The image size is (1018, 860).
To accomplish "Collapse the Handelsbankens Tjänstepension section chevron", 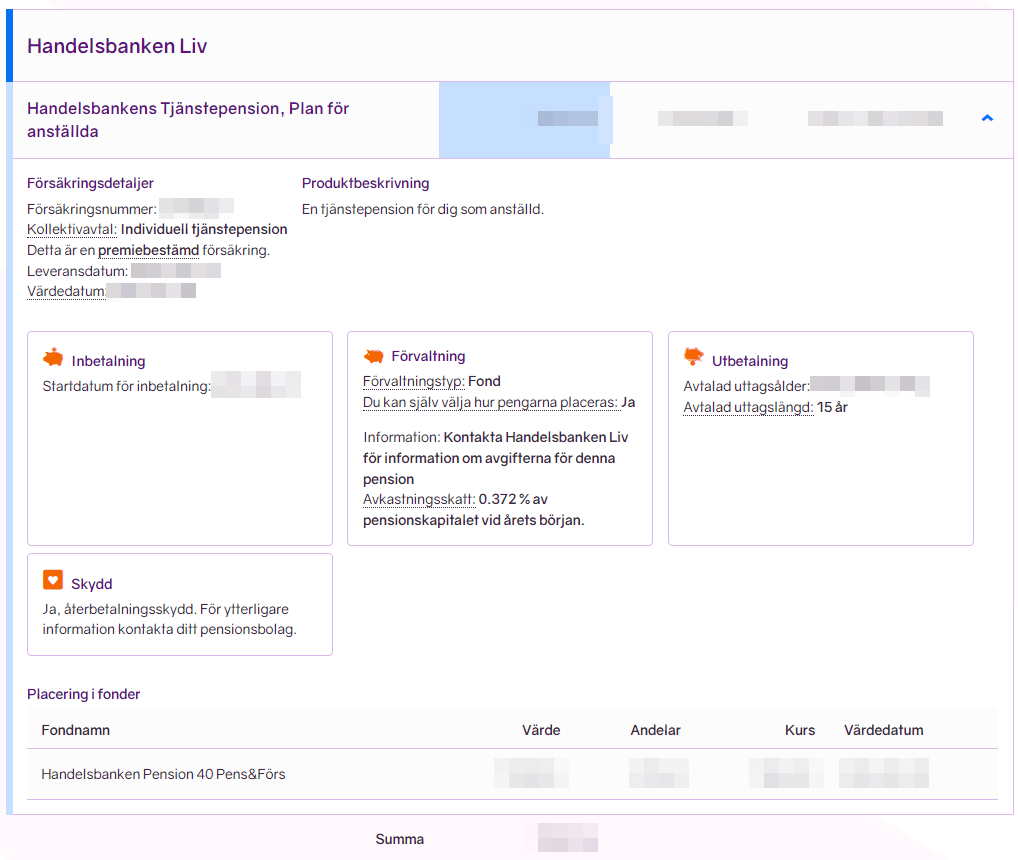I will tap(987, 118).
